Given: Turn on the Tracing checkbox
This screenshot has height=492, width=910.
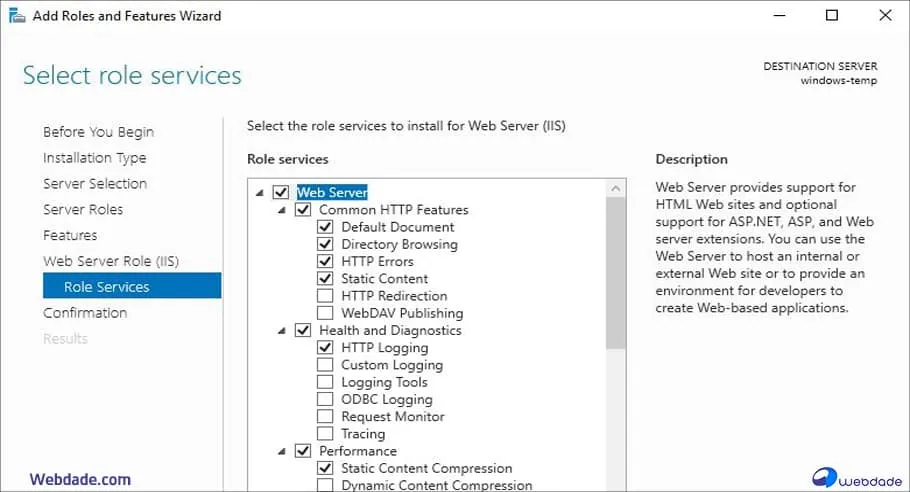Looking at the screenshot, I should (x=325, y=434).
